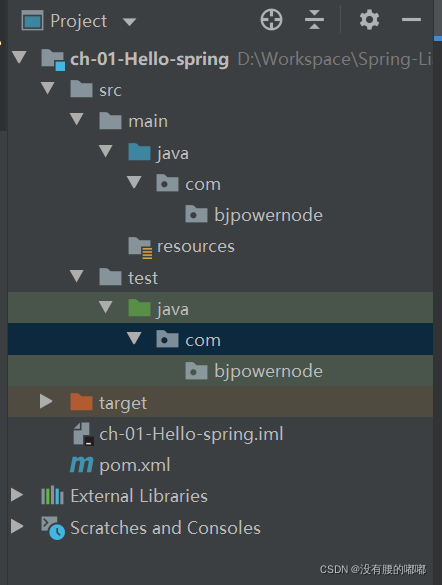The height and width of the screenshot is (585, 442).
Task: Open the Project view settings gear
Action: [x=369, y=20]
